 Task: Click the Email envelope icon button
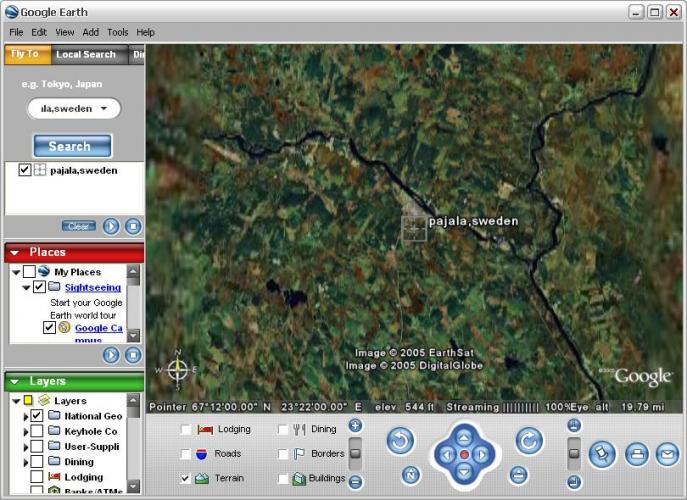pos(667,454)
